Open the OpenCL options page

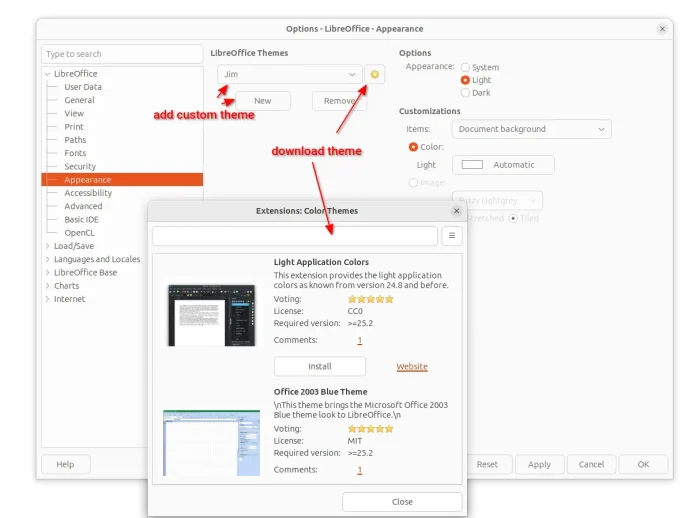(79, 233)
